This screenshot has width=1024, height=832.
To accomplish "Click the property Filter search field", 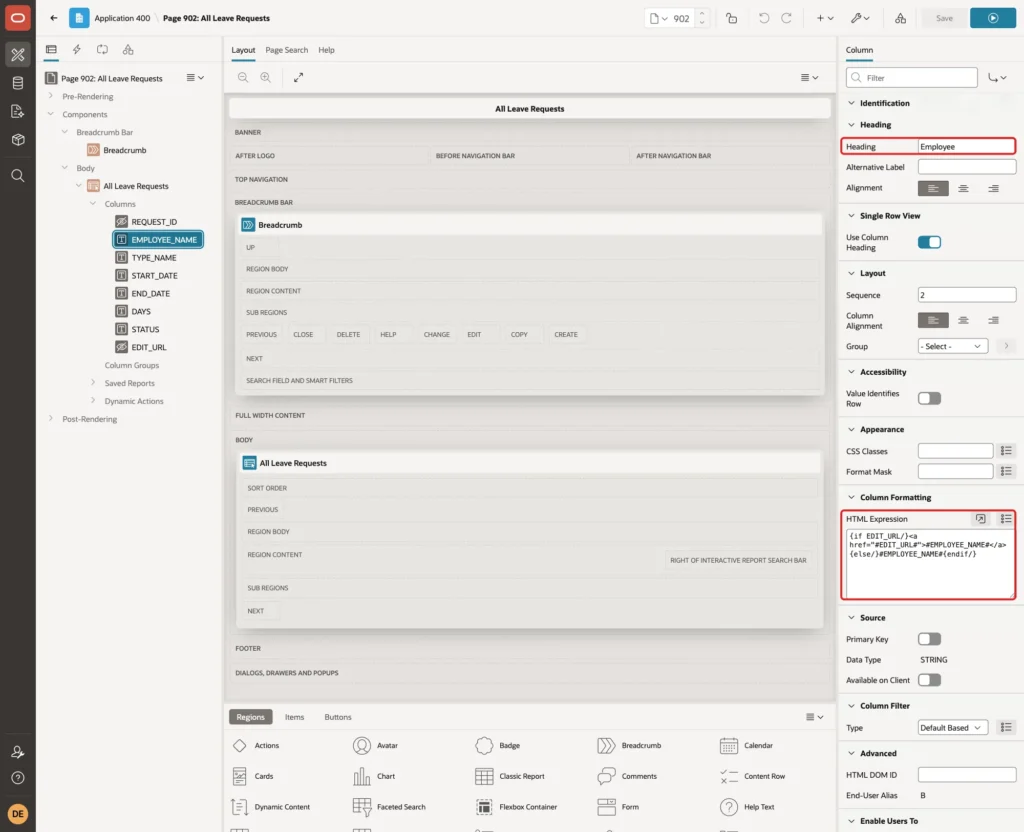I will pyautogui.click(x=912, y=78).
